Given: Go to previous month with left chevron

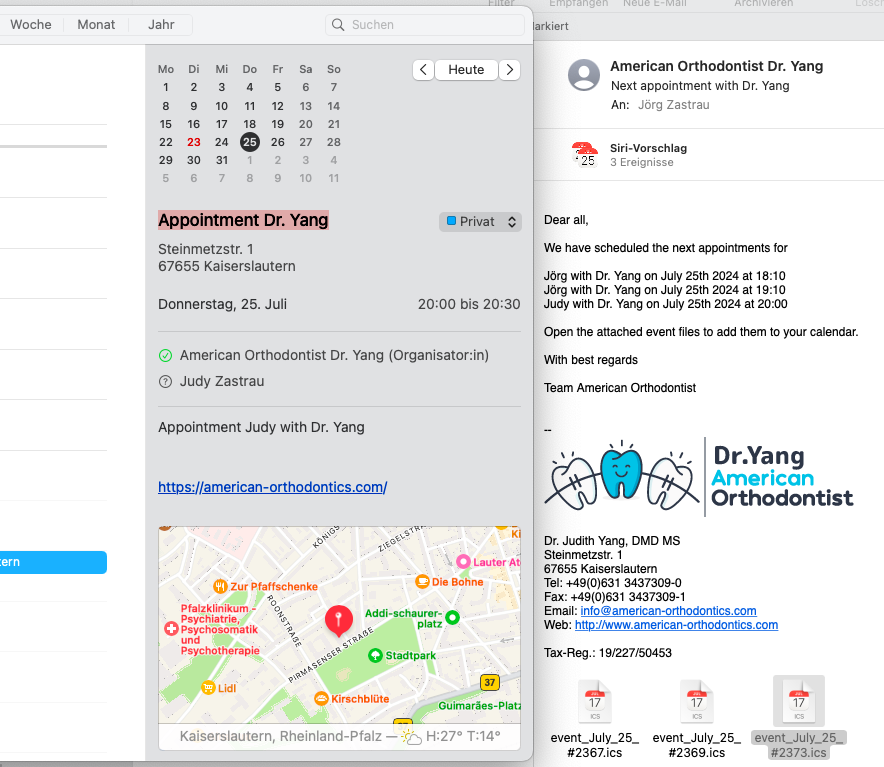Looking at the screenshot, I should [x=423, y=70].
